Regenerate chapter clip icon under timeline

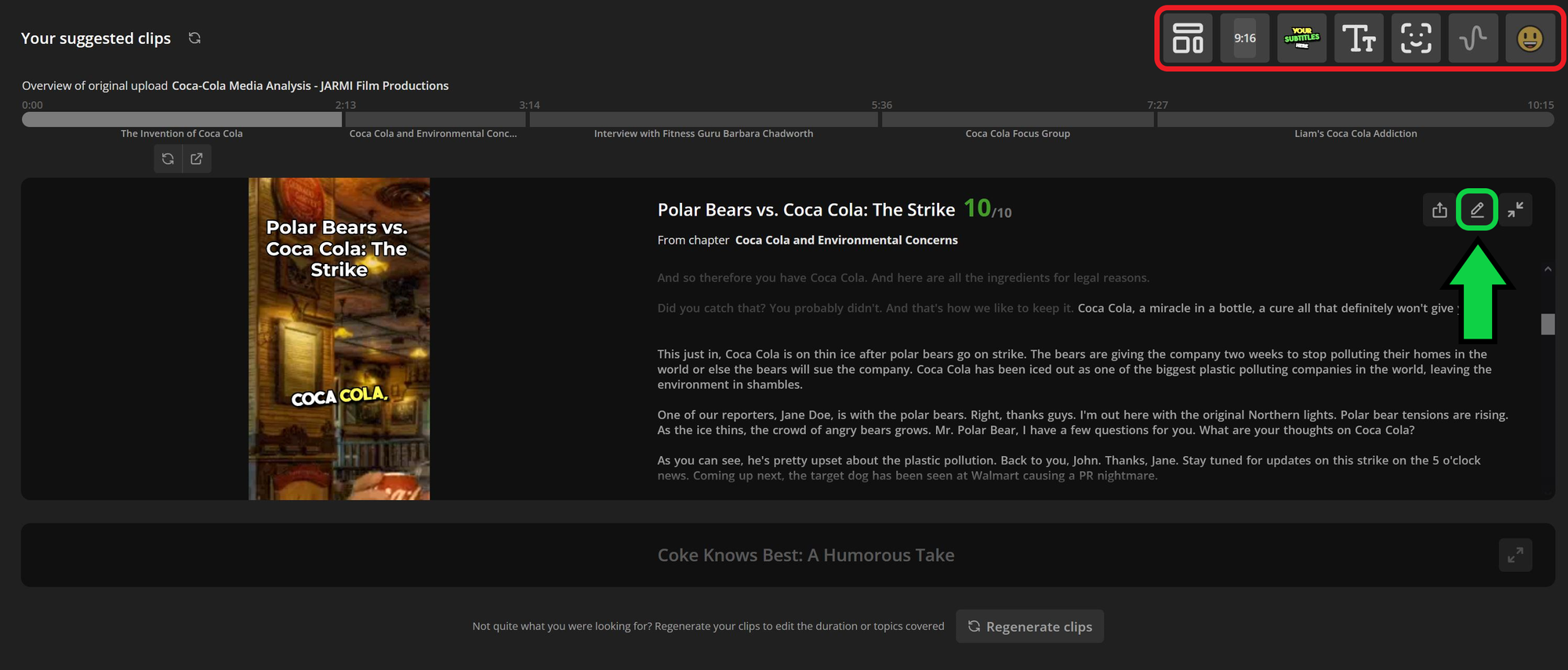coord(168,159)
